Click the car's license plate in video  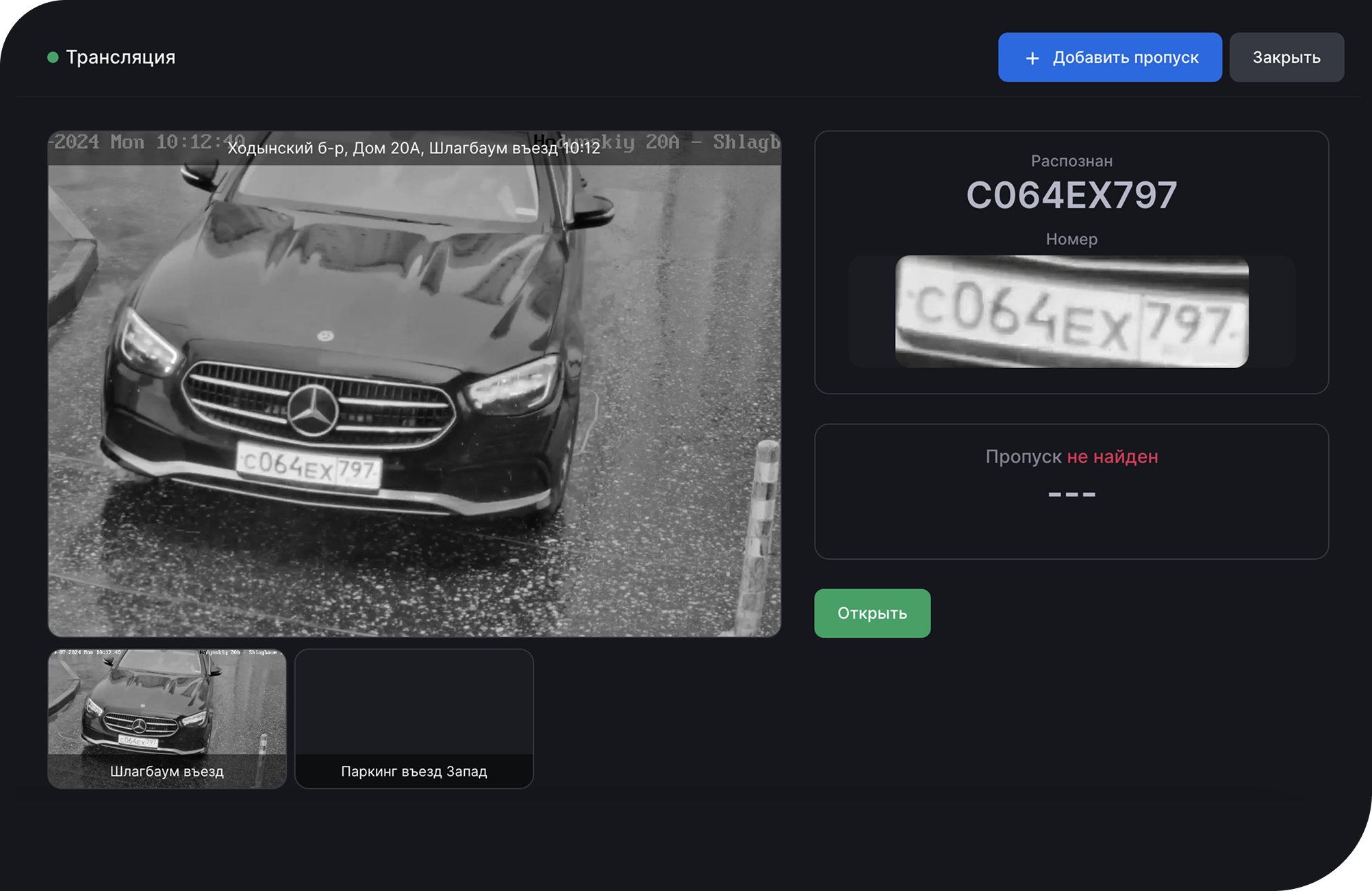309,467
